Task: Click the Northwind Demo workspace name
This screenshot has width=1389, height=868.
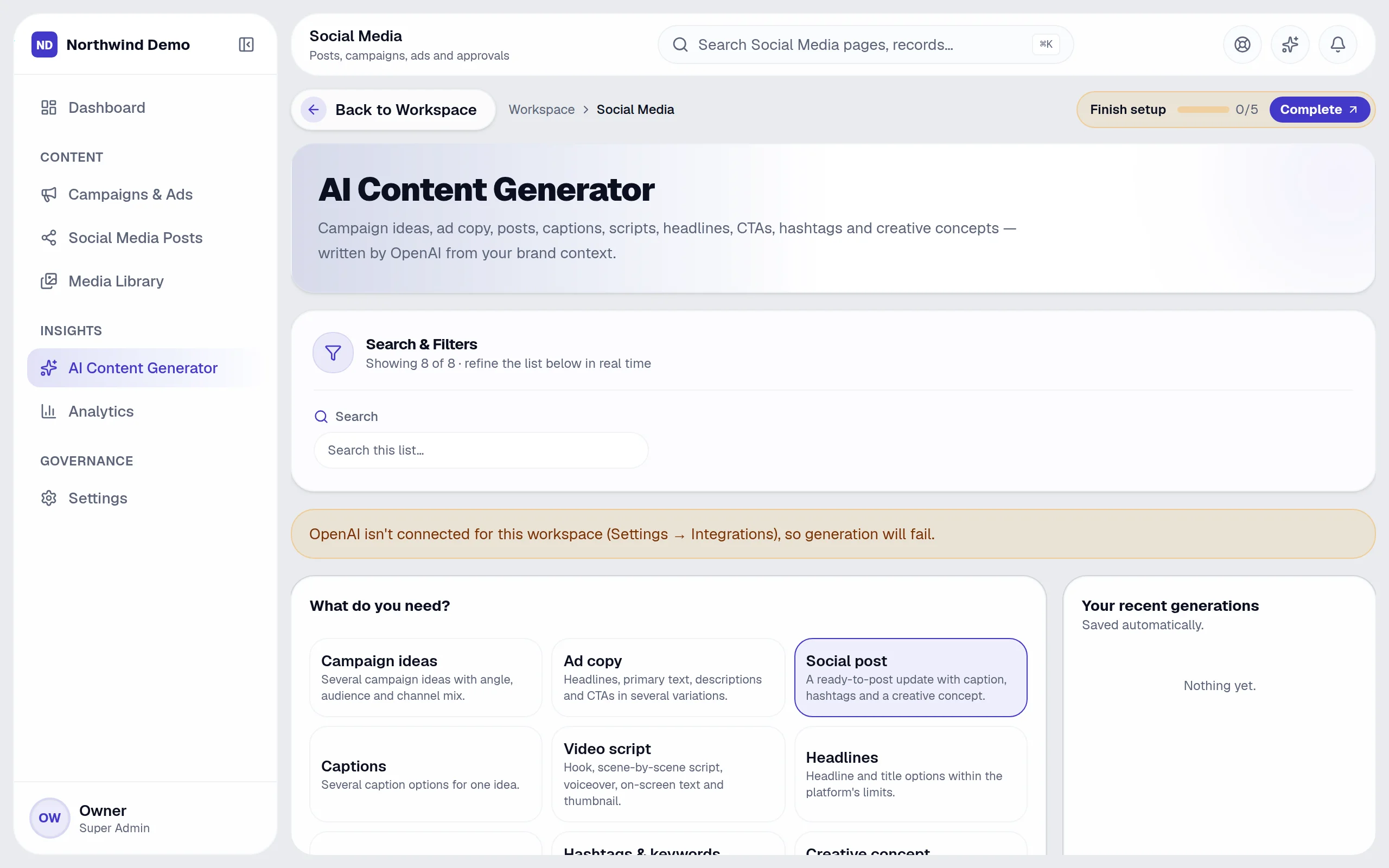Action: click(x=128, y=44)
